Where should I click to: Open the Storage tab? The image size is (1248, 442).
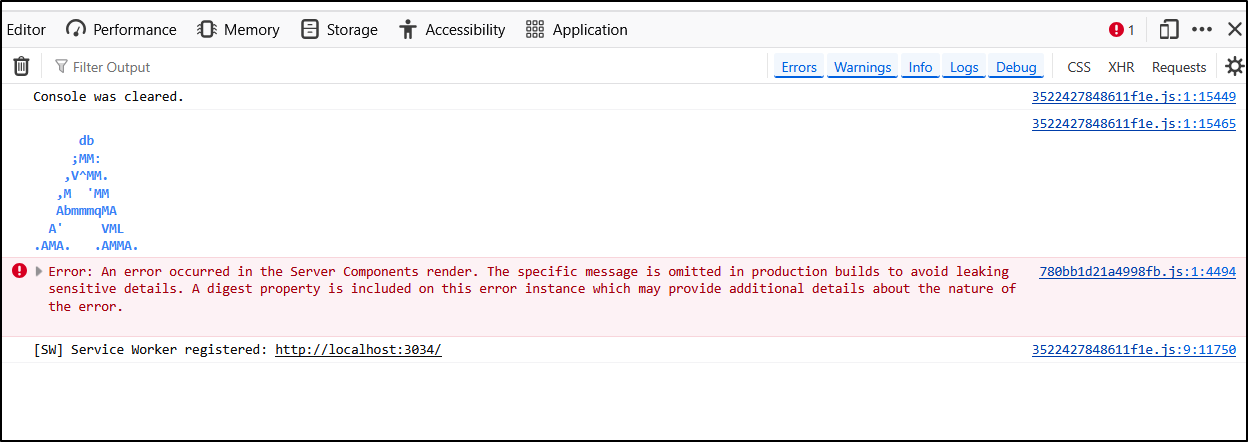coord(339,30)
